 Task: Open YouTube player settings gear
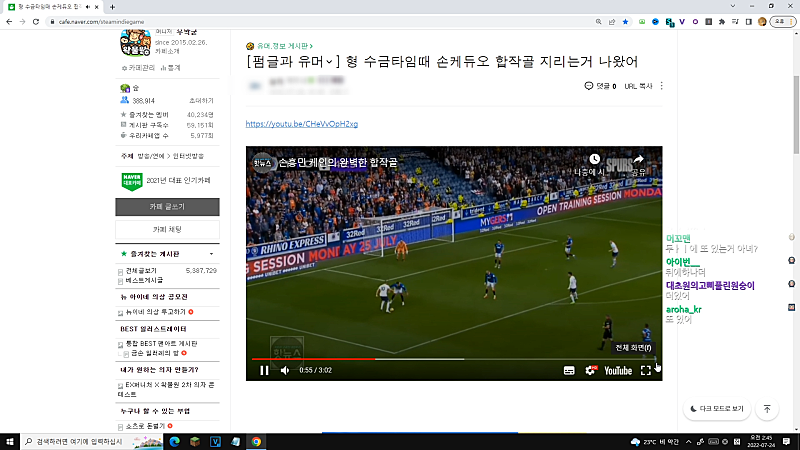pyautogui.click(x=590, y=370)
